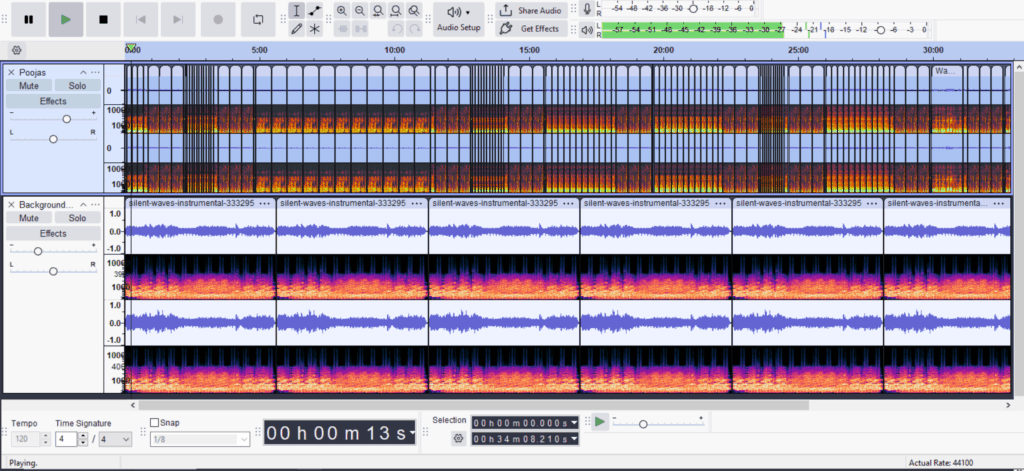Click the Share Audio button
Image resolution: width=1024 pixels, height=471 pixels.
tap(531, 10)
